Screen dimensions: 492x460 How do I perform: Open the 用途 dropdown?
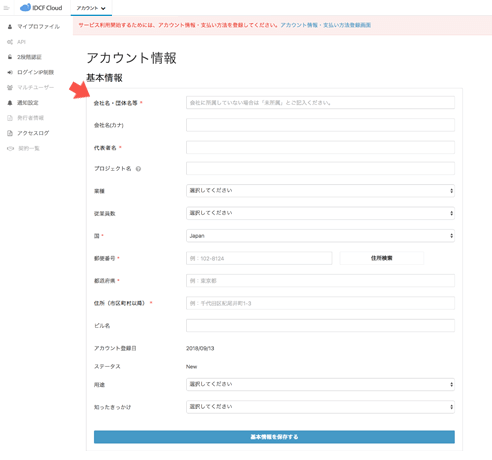click(x=320, y=384)
